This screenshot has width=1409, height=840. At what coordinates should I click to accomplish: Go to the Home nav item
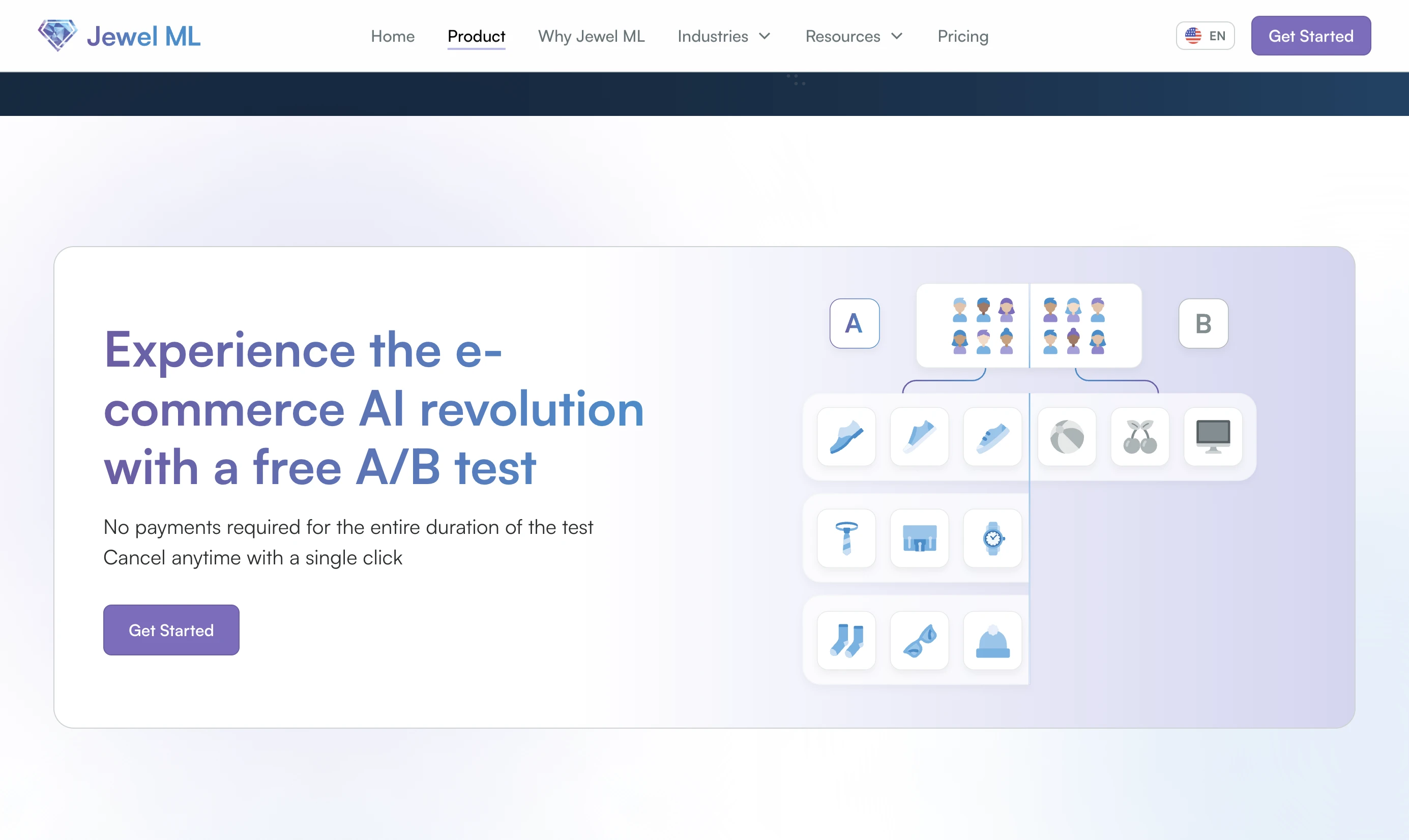click(x=392, y=36)
